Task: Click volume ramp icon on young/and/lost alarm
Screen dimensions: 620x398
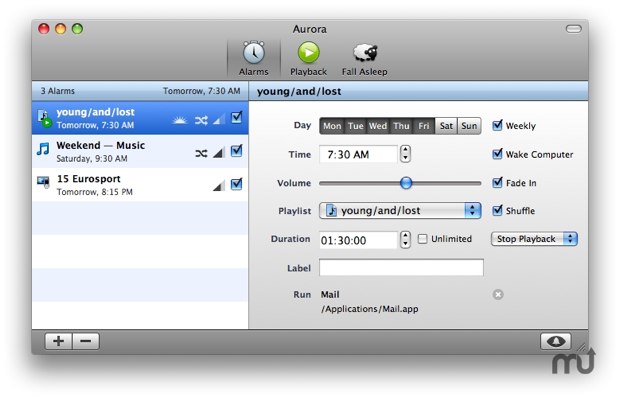Action: (219, 119)
